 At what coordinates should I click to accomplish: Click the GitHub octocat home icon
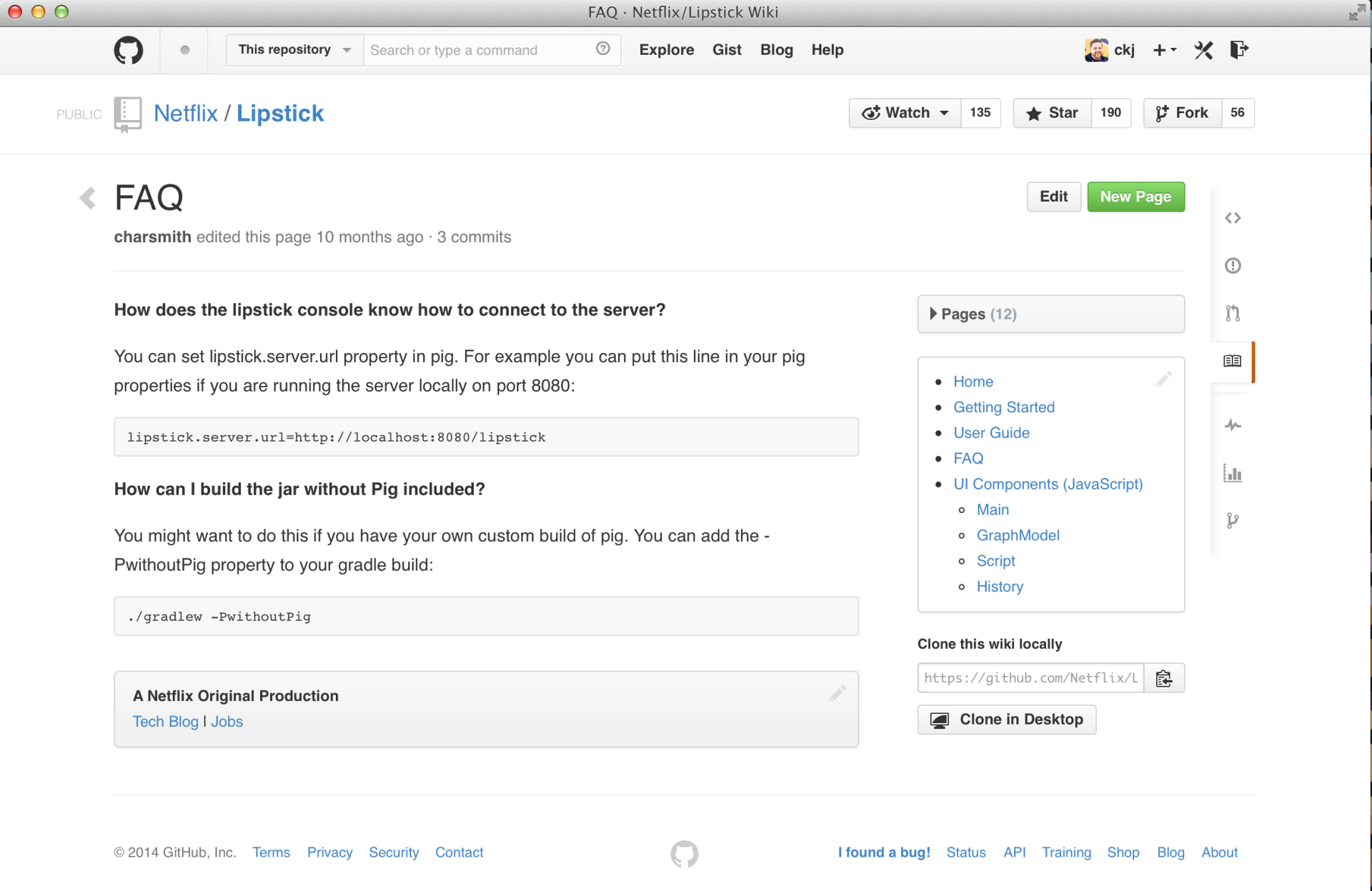click(129, 49)
